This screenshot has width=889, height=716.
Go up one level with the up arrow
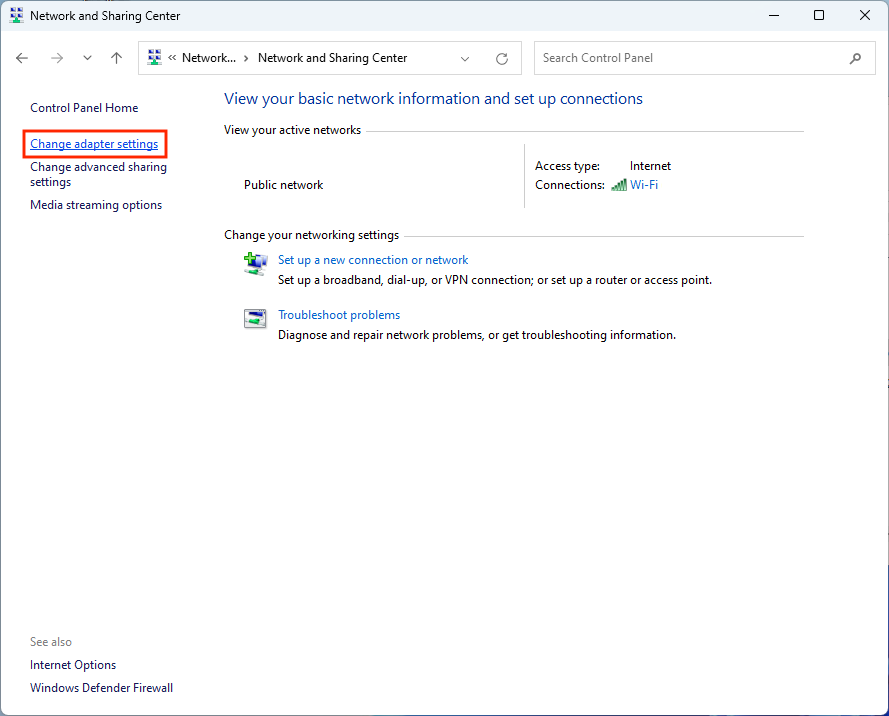(117, 58)
